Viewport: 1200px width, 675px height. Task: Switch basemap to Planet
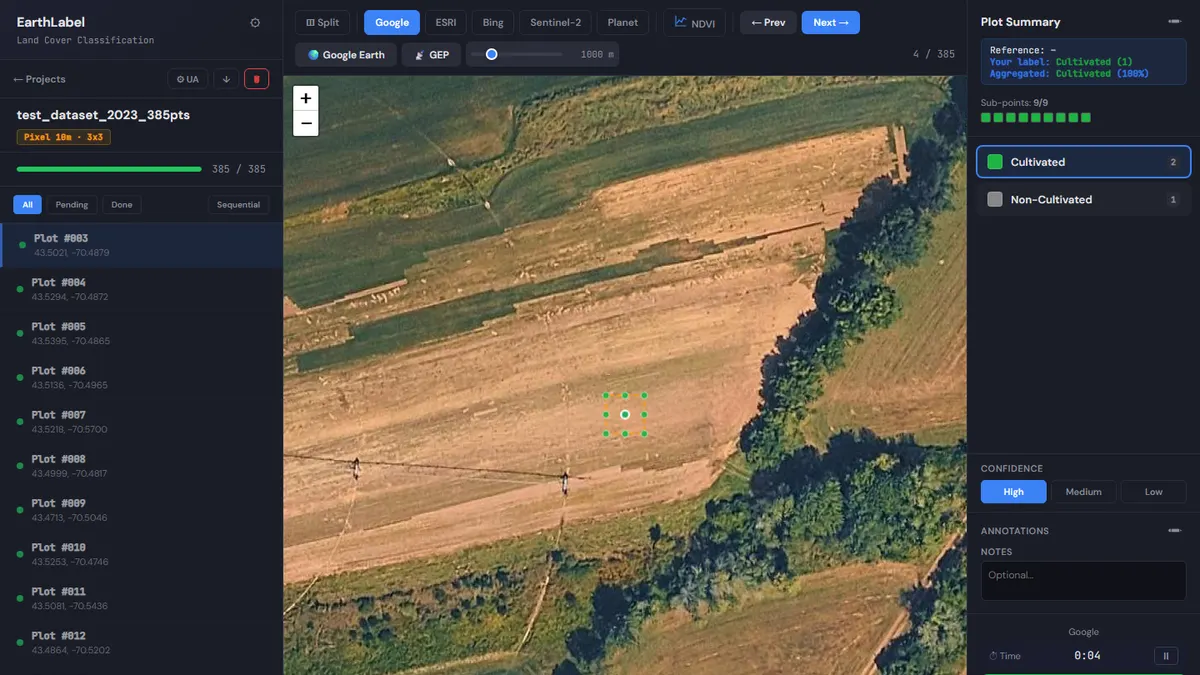coord(623,22)
